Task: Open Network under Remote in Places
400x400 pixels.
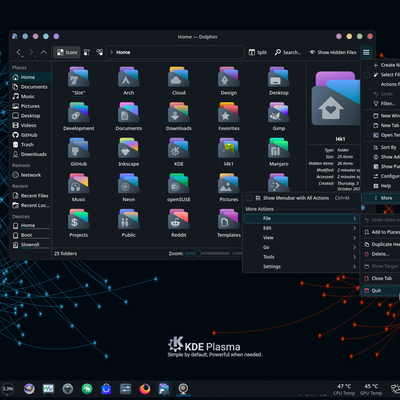Action: pyautogui.click(x=30, y=175)
